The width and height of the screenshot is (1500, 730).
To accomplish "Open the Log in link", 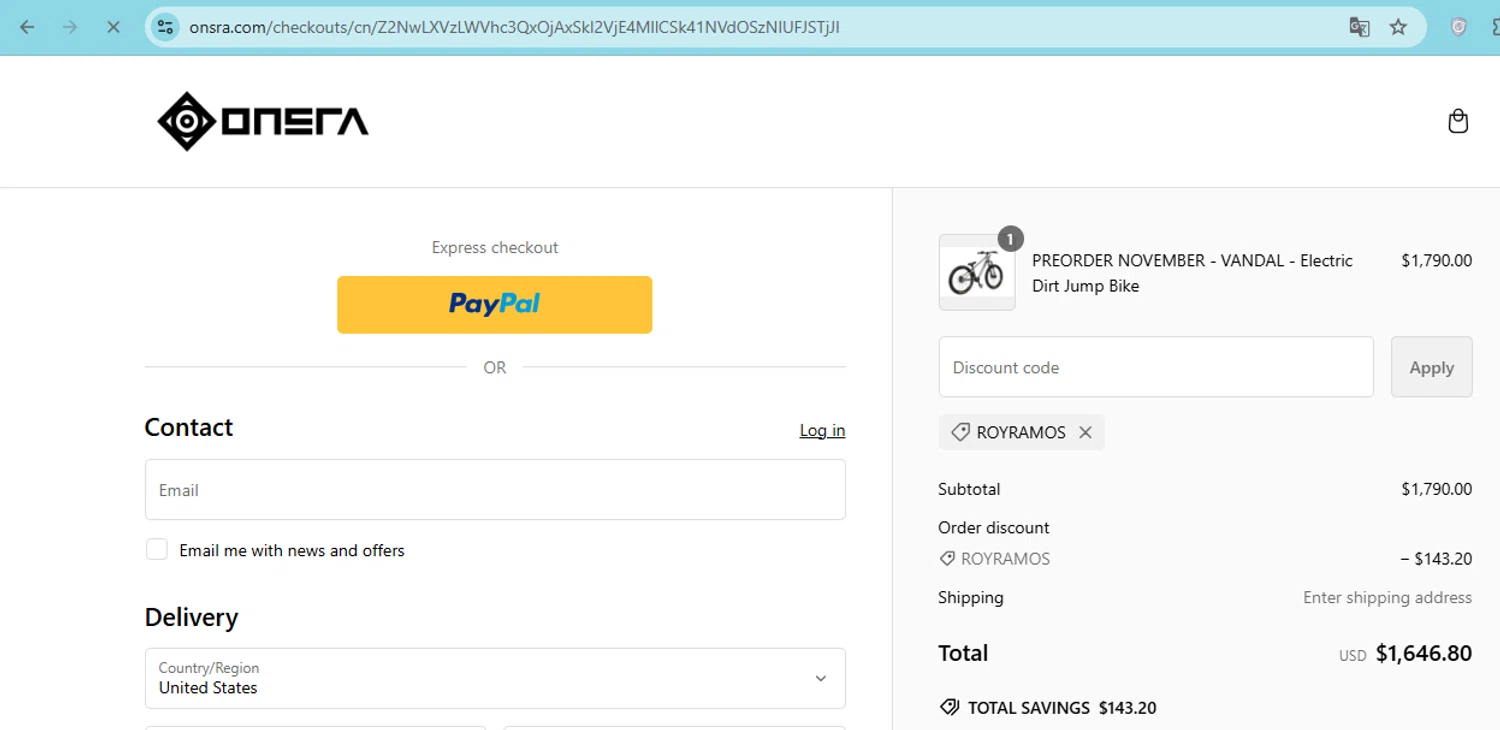I will tap(822, 430).
